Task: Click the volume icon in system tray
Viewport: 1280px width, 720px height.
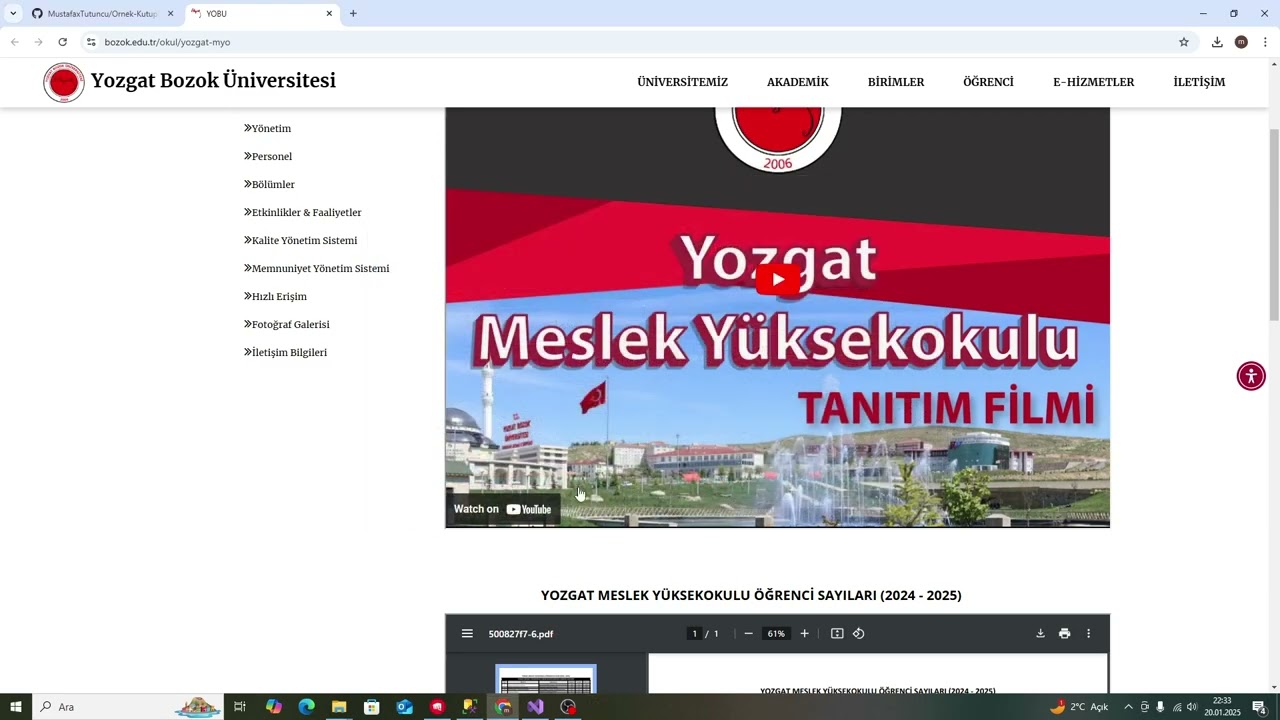Action: [1192, 707]
